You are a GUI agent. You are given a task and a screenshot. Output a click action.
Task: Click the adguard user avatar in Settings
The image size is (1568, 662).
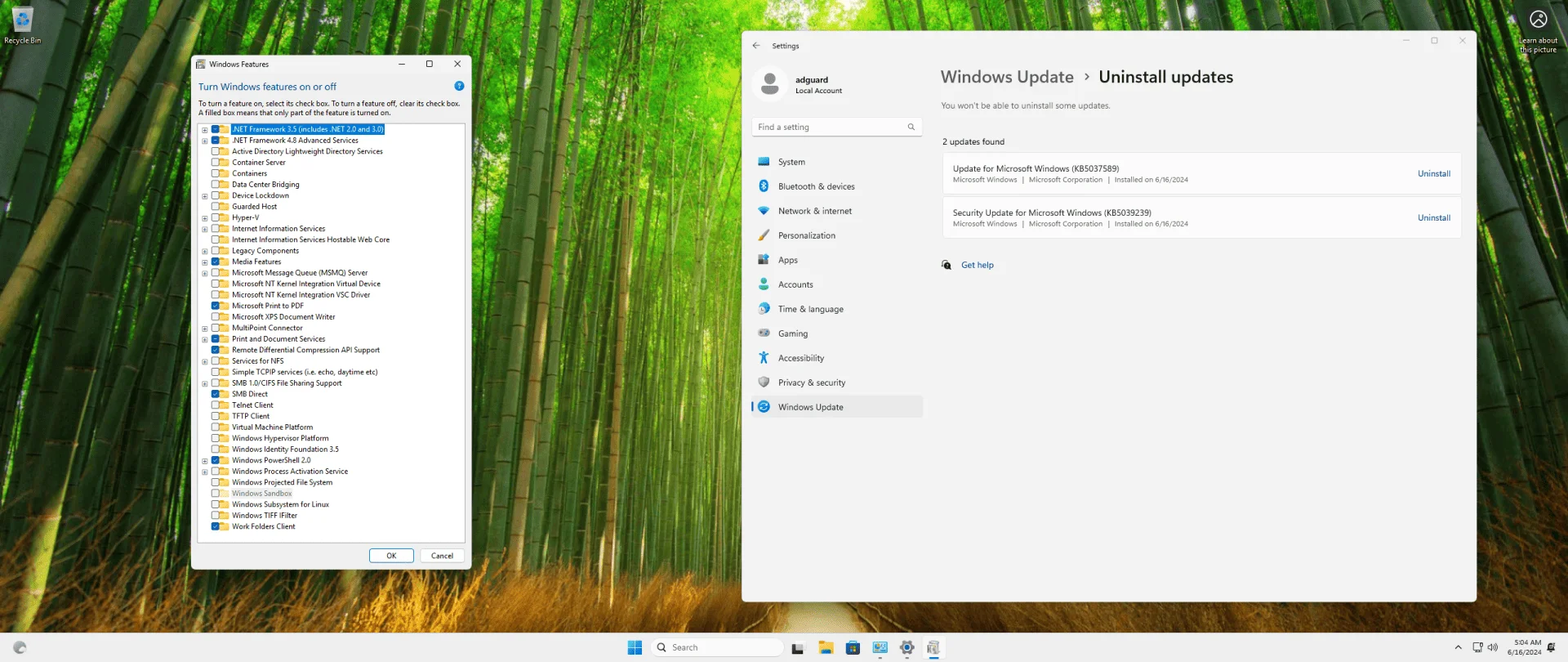tap(769, 83)
